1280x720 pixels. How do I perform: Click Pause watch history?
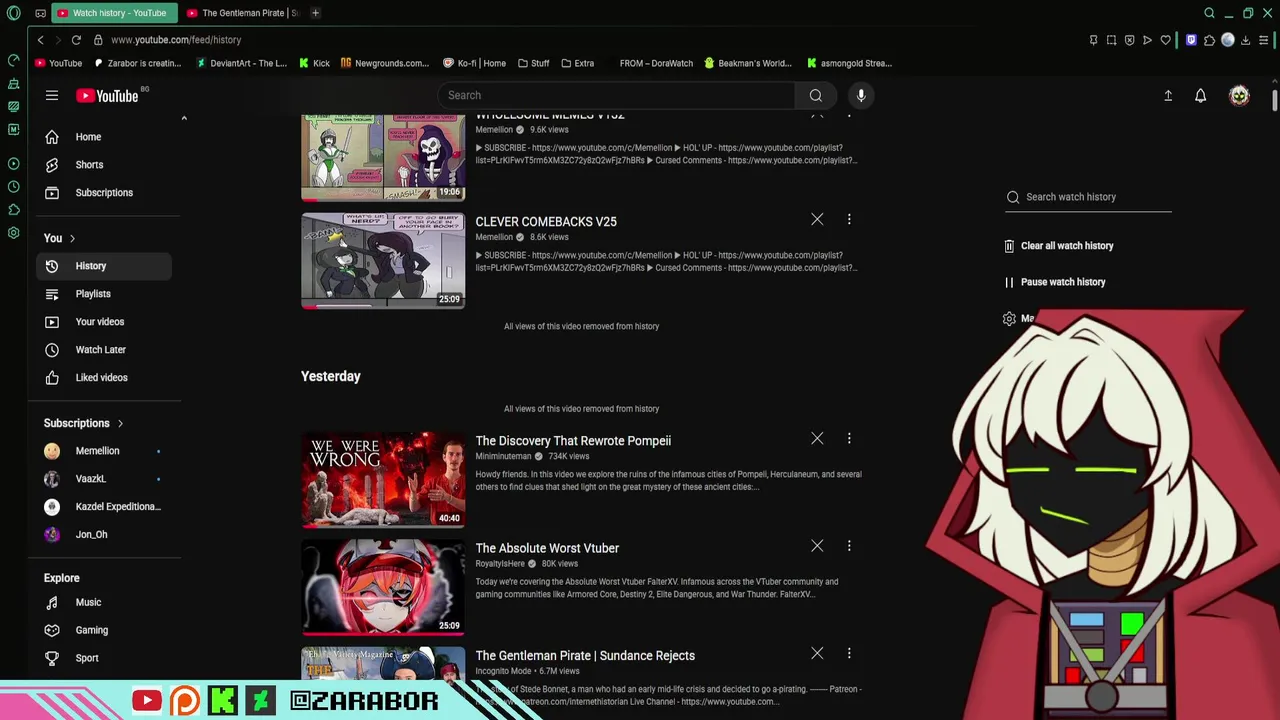tap(1055, 282)
